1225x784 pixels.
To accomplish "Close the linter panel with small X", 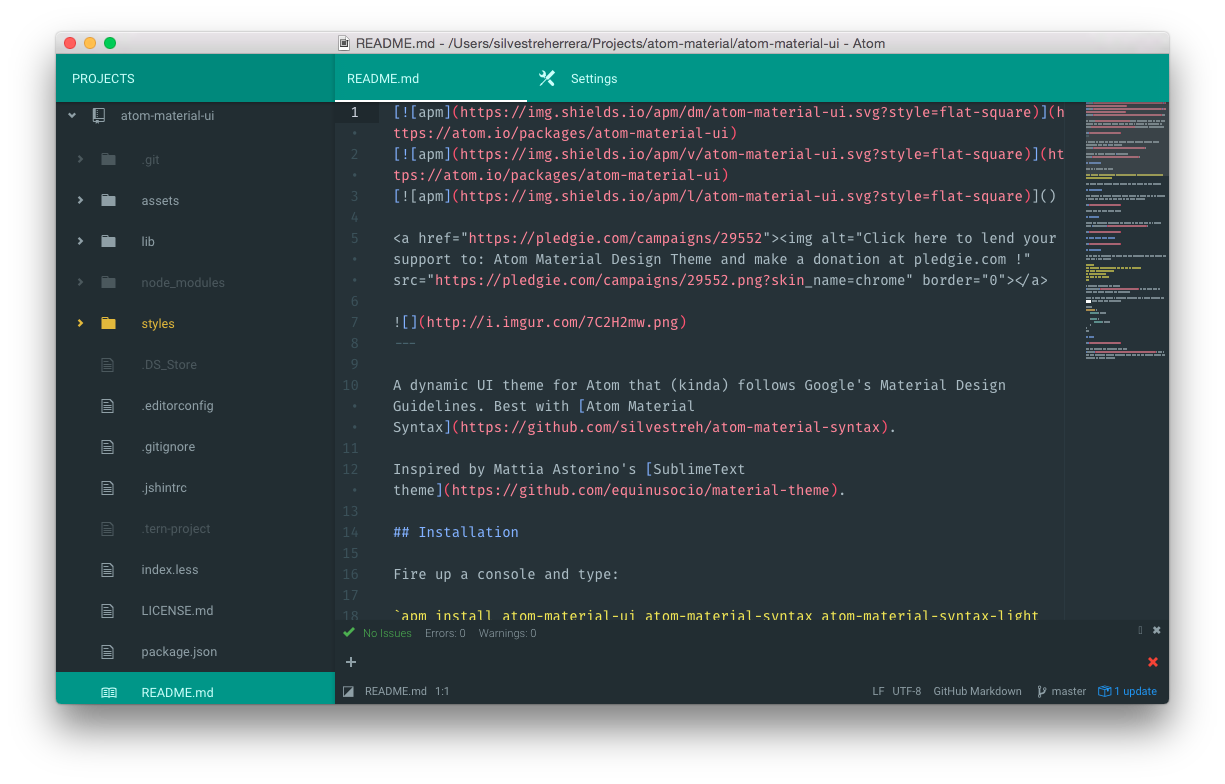I will (x=1156, y=631).
